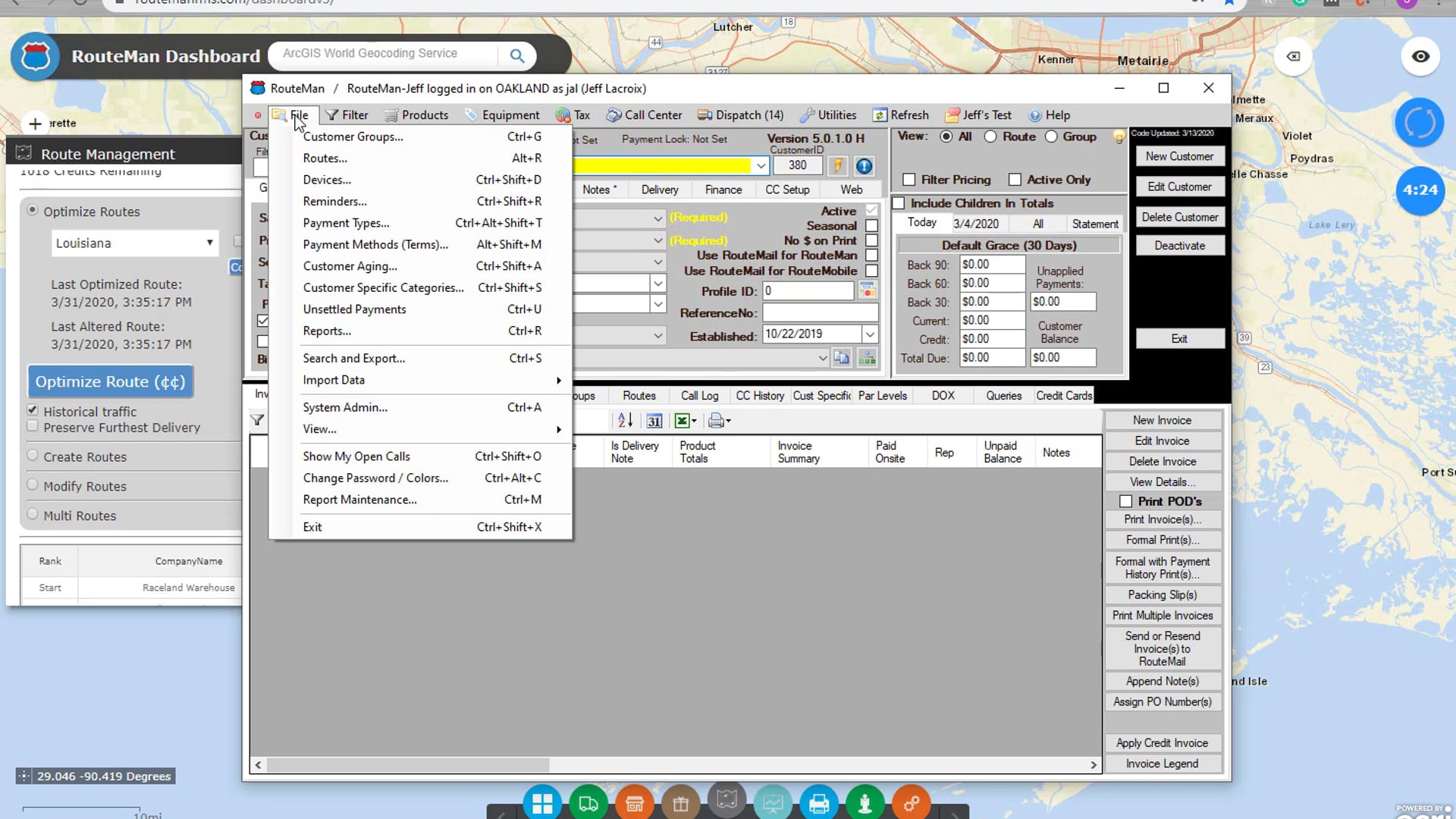Click the calendar 31 icon in invoice toolbar

[654, 421]
